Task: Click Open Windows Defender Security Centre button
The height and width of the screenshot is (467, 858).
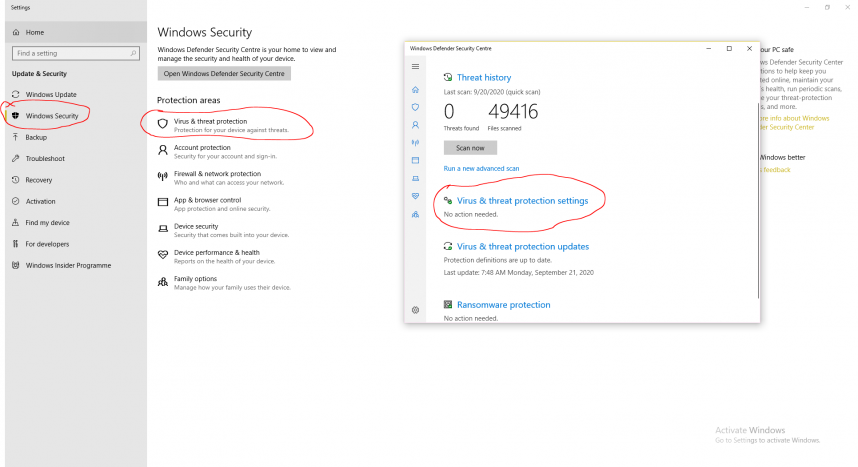Action: point(224,73)
